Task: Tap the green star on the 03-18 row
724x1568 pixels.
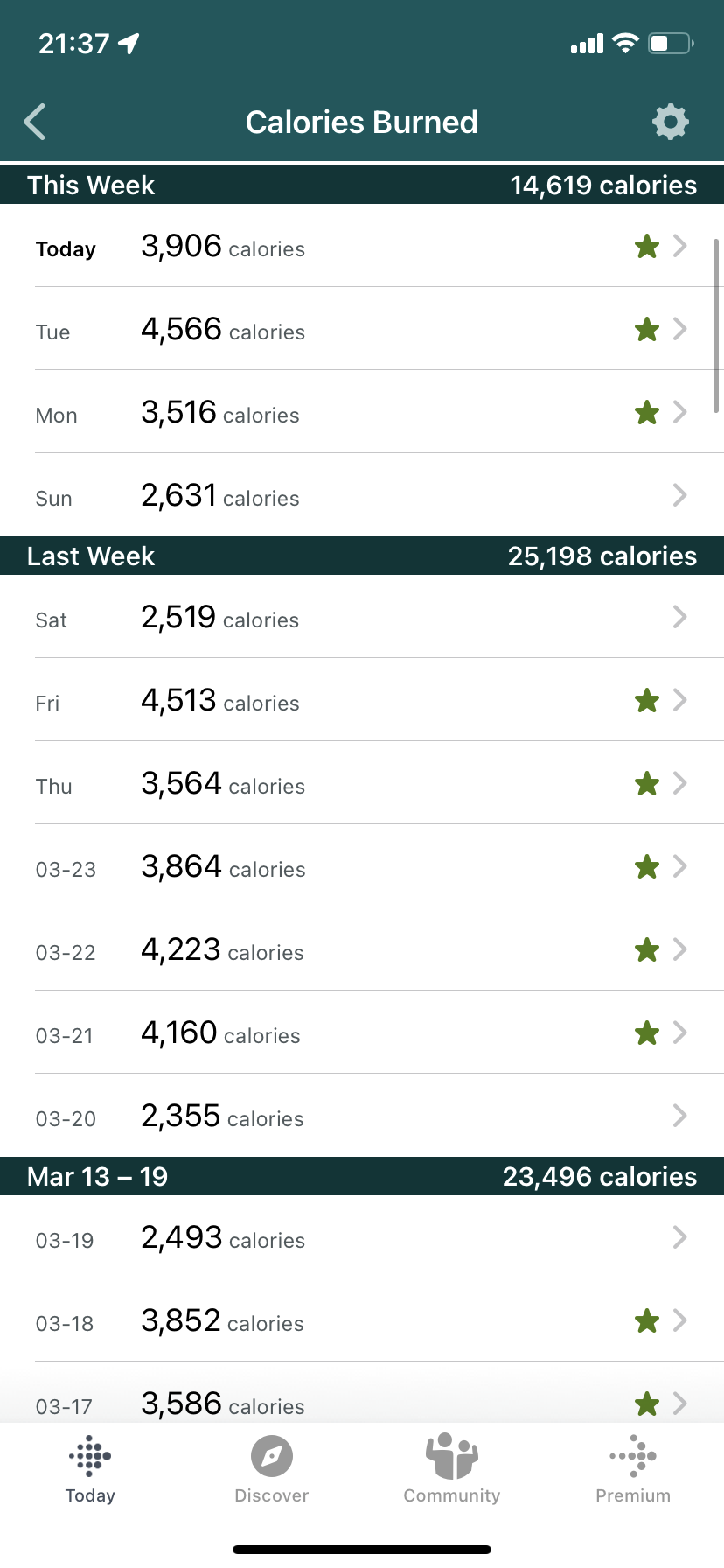Action: click(x=647, y=1321)
